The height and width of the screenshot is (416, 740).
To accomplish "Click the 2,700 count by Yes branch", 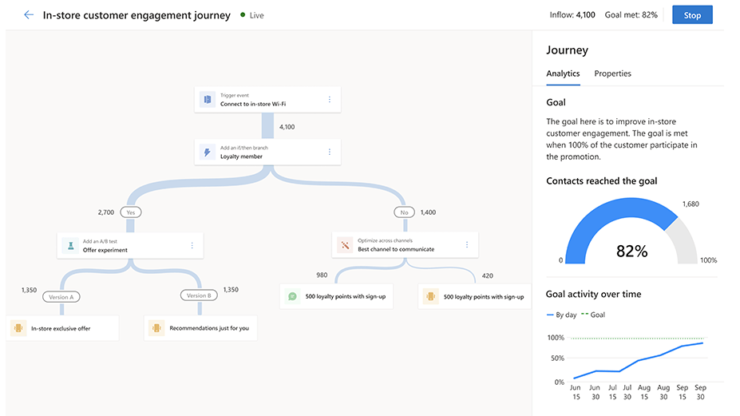I will [106, 212].
